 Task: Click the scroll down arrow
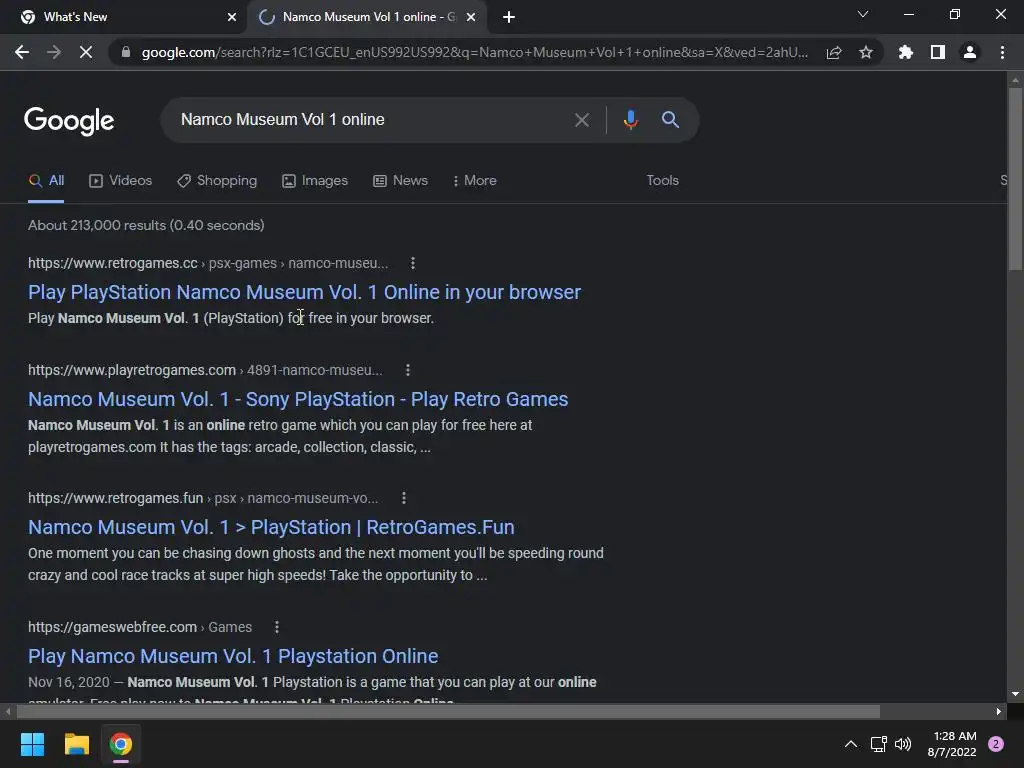click(1015, 694)
